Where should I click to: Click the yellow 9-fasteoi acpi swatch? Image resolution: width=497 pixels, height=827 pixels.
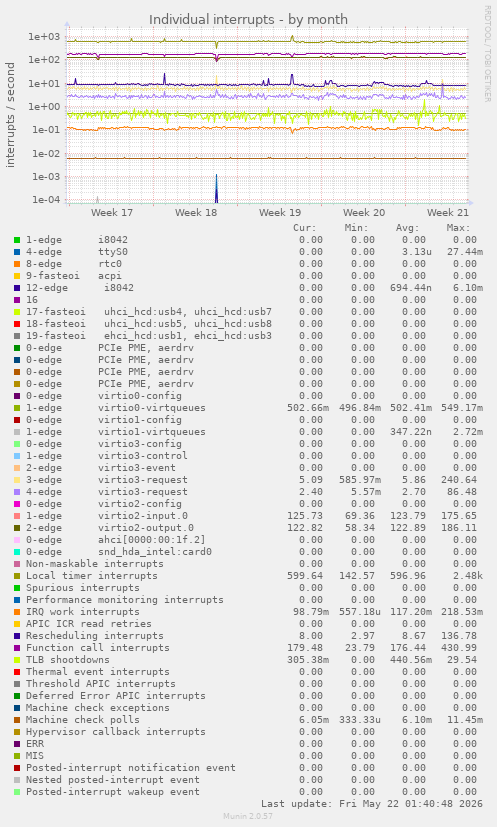click(x=17, y=276)
